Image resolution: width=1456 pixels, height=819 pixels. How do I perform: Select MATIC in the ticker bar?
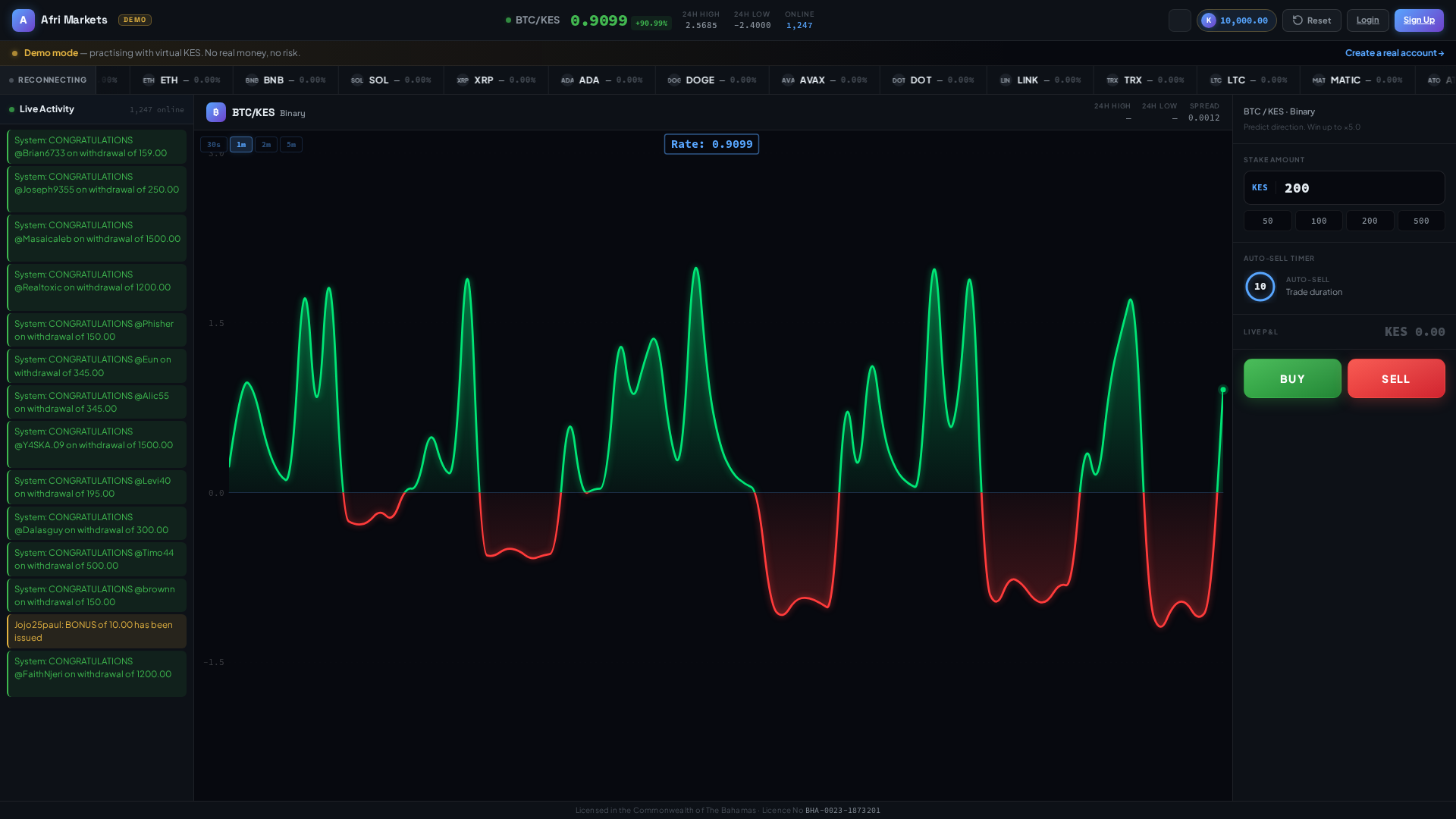coord(1357,80)
